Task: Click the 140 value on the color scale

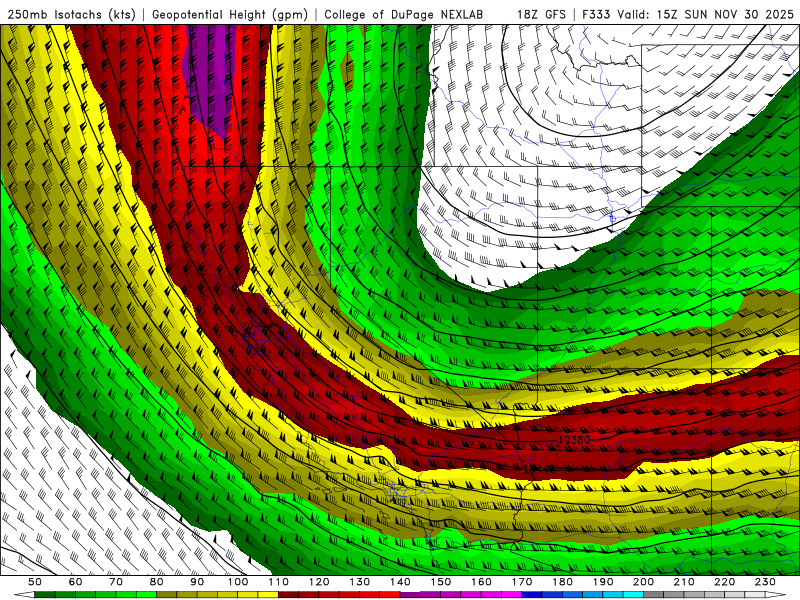Action: pos(400,582)
